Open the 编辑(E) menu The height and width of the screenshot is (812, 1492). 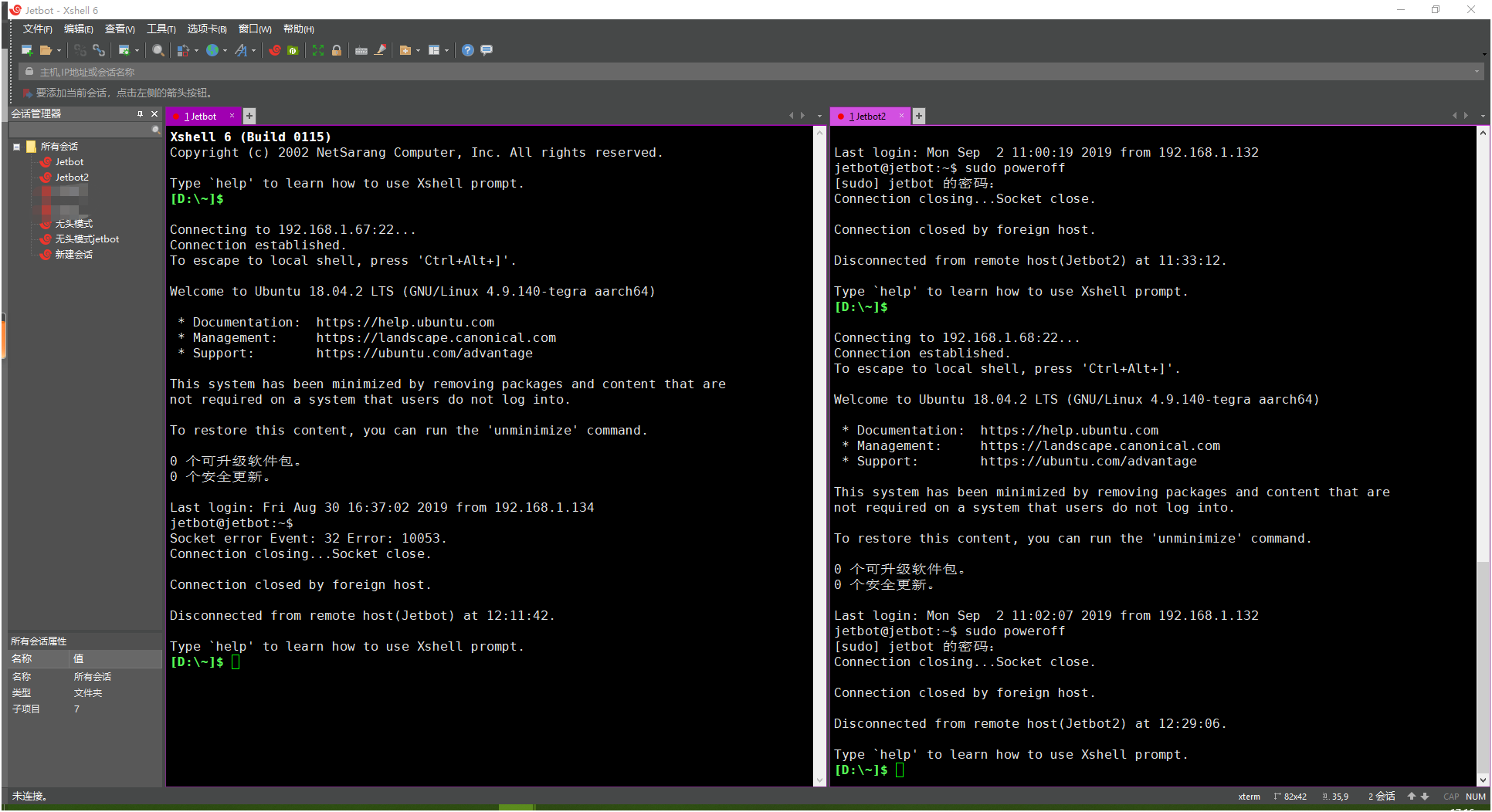(x=78, y=29)
